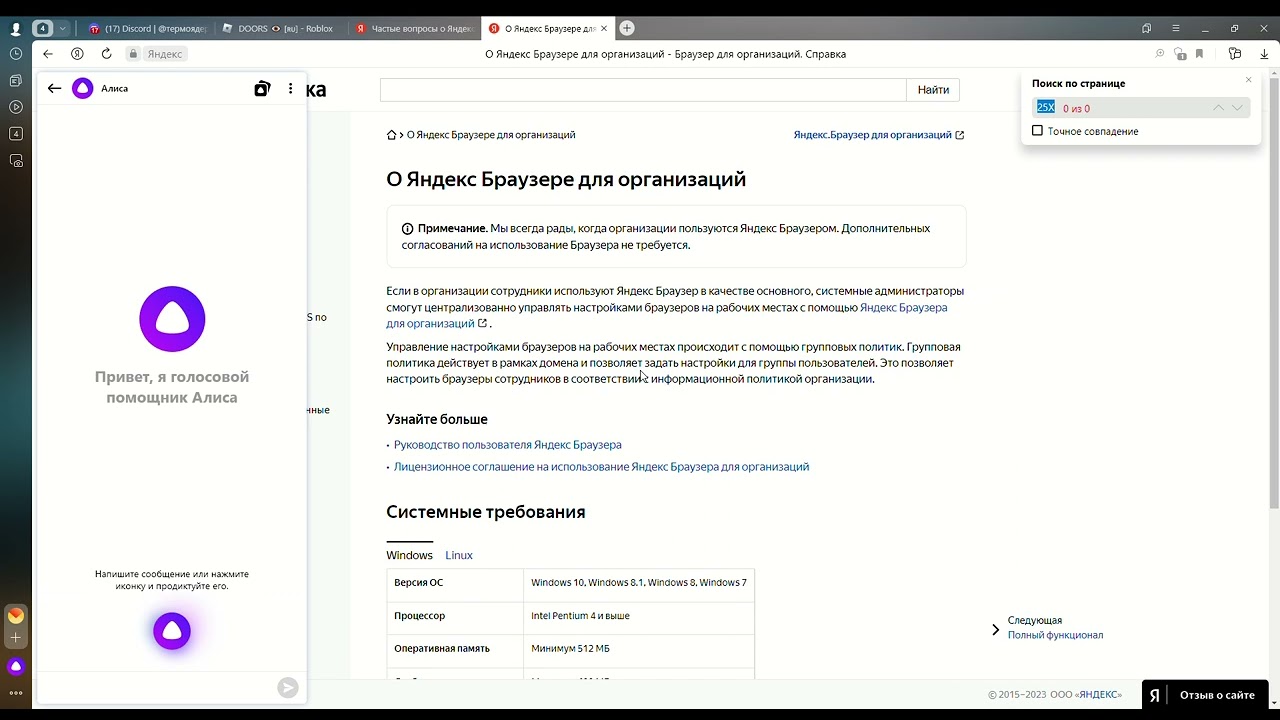Reload the current page
The height and width of the screenshot is (720, 1280).
106,54
